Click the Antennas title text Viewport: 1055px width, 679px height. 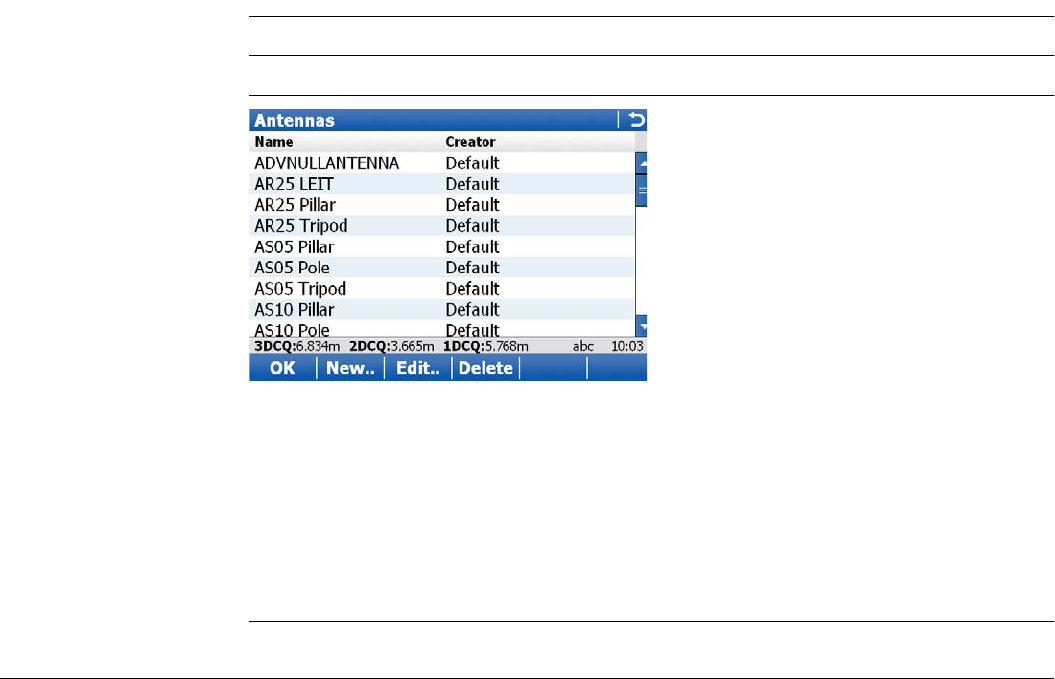tap(294, 120)
